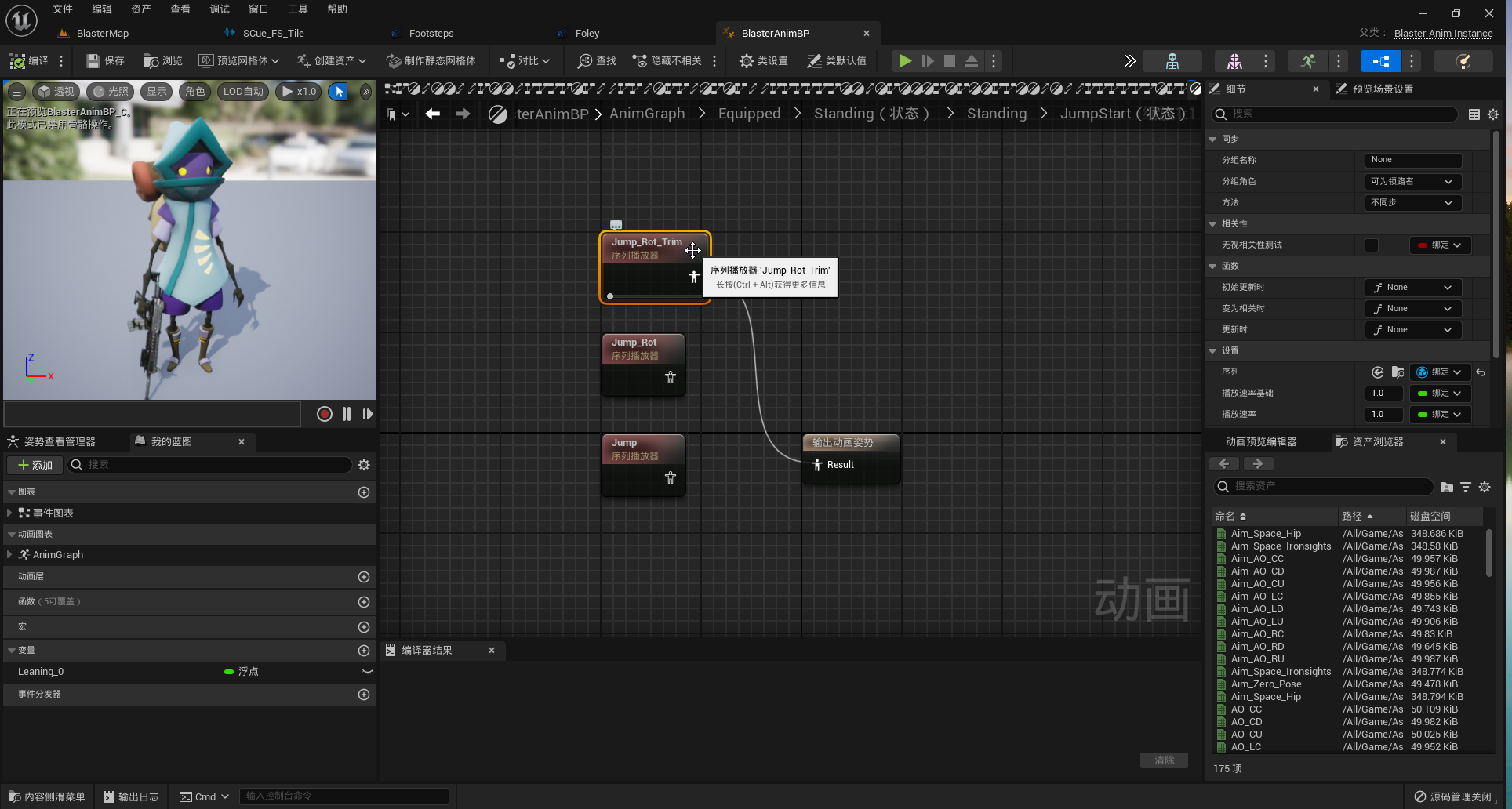Save the blueprint asset
Screen dimensions: 1512x809
coord(105,60)
